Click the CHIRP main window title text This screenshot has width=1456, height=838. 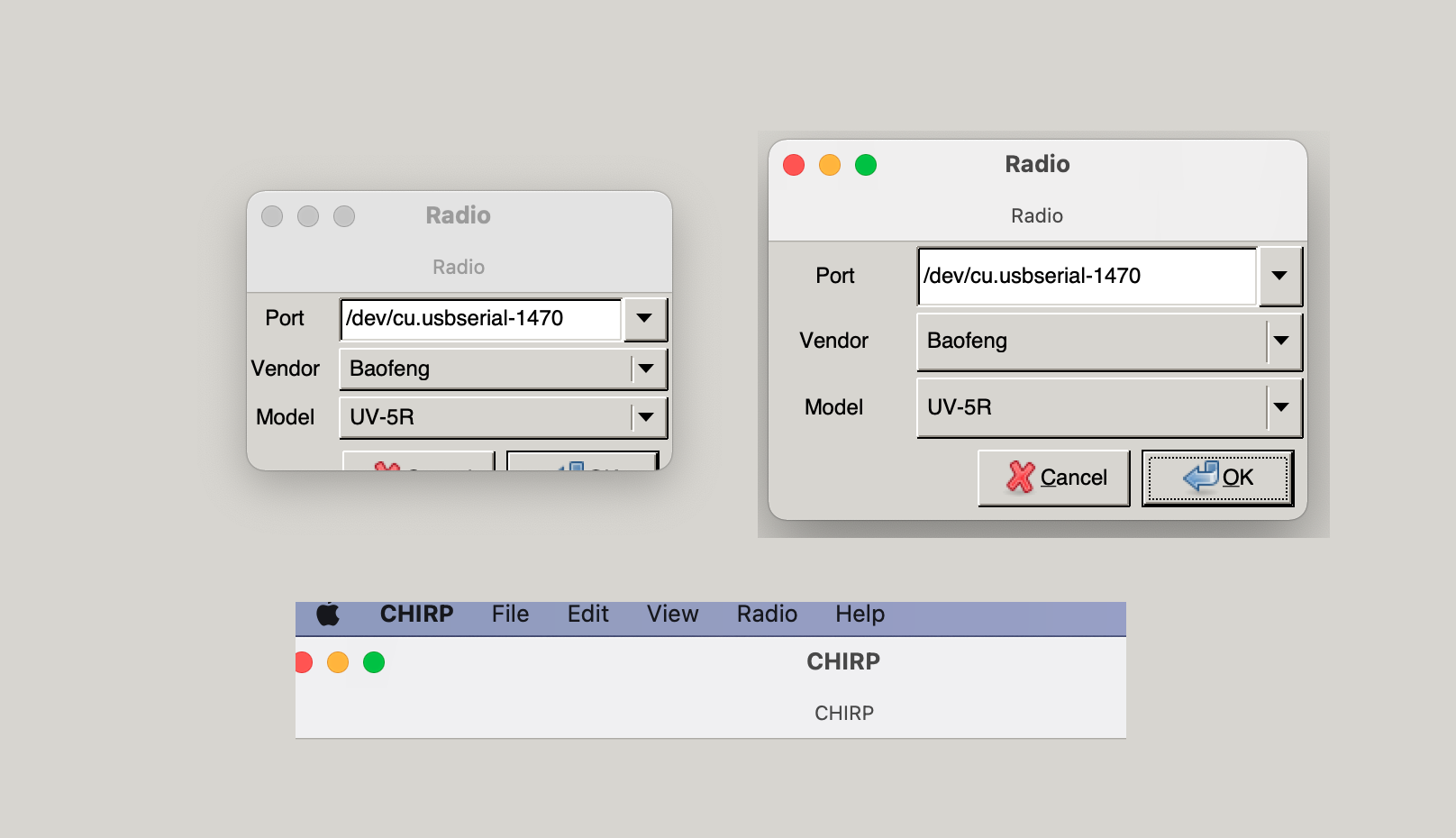pos(843,661)
